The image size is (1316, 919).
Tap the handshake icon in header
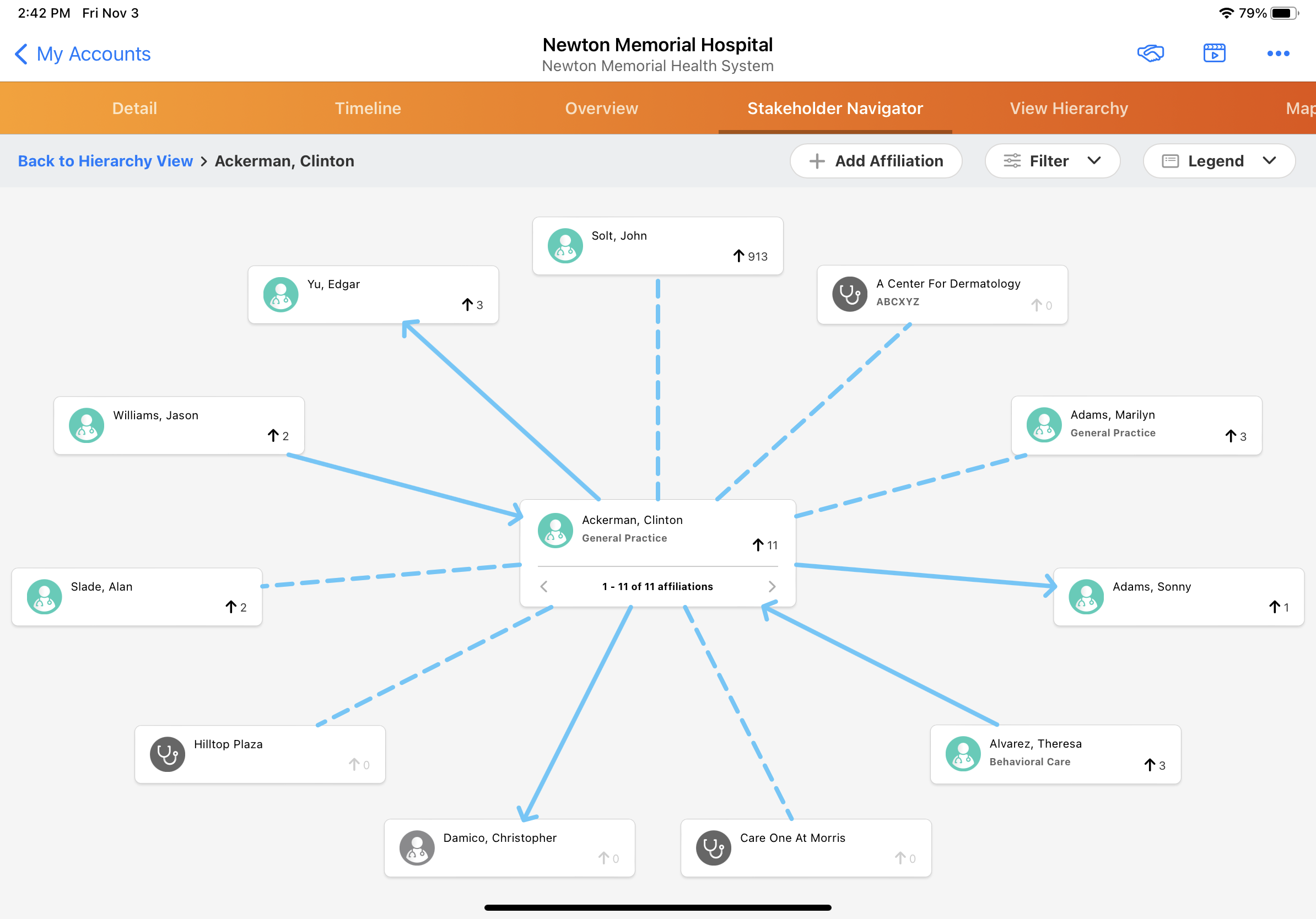tap(1150, 53)
